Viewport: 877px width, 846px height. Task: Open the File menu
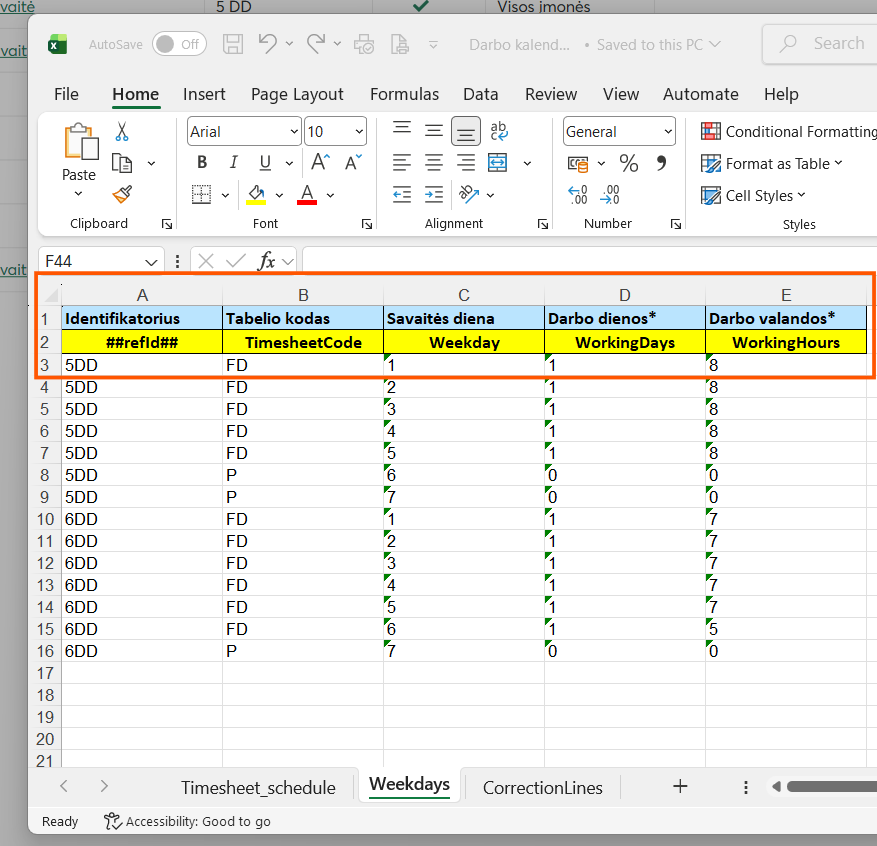click(x=67, y=94)
